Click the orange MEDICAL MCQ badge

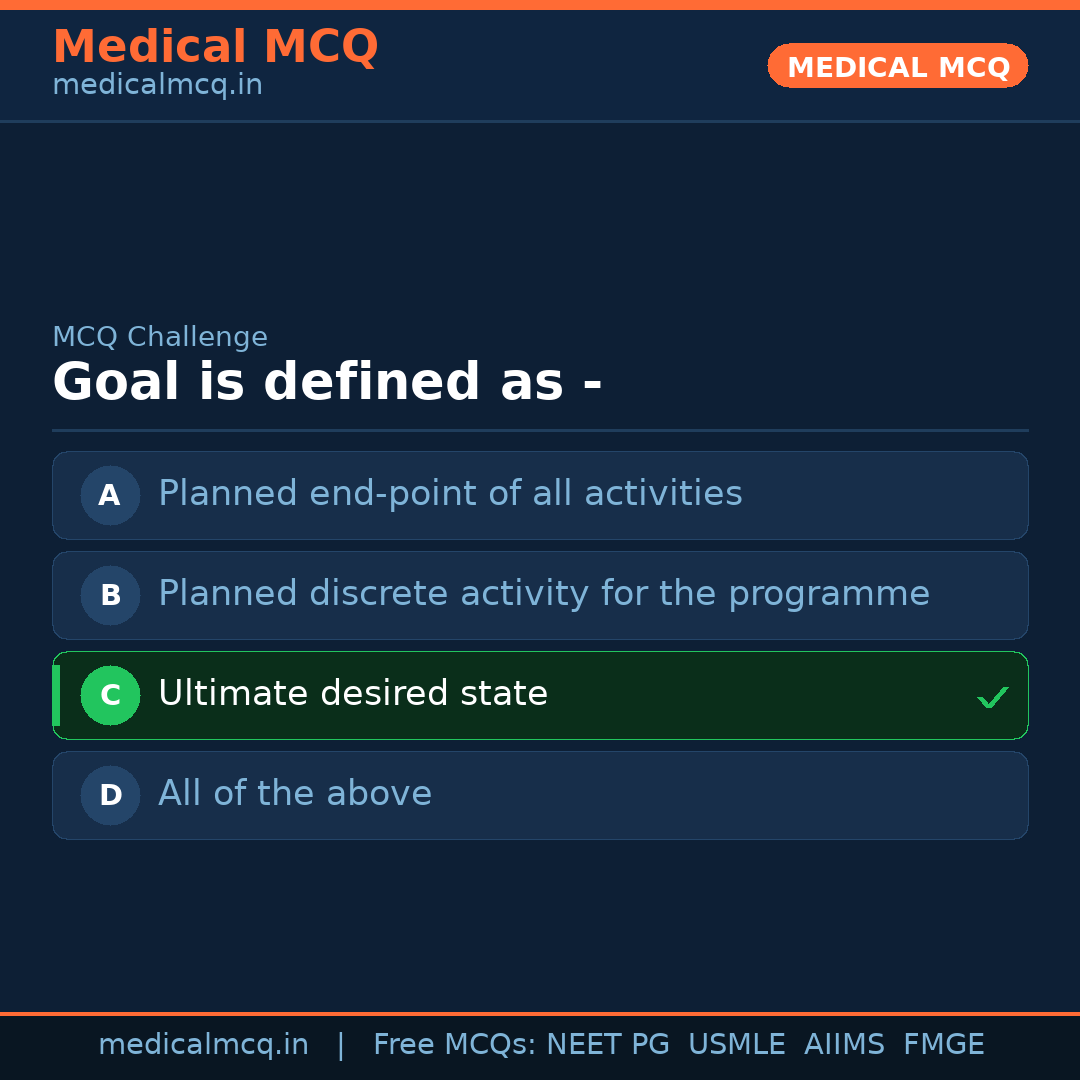coord(897,66)
